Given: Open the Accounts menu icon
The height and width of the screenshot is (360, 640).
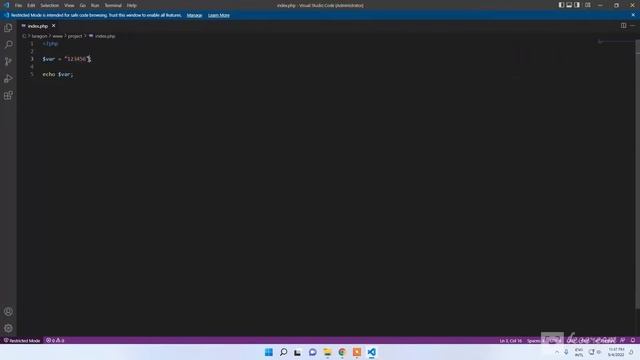Looking at the screenshot, I should point(8,311).
